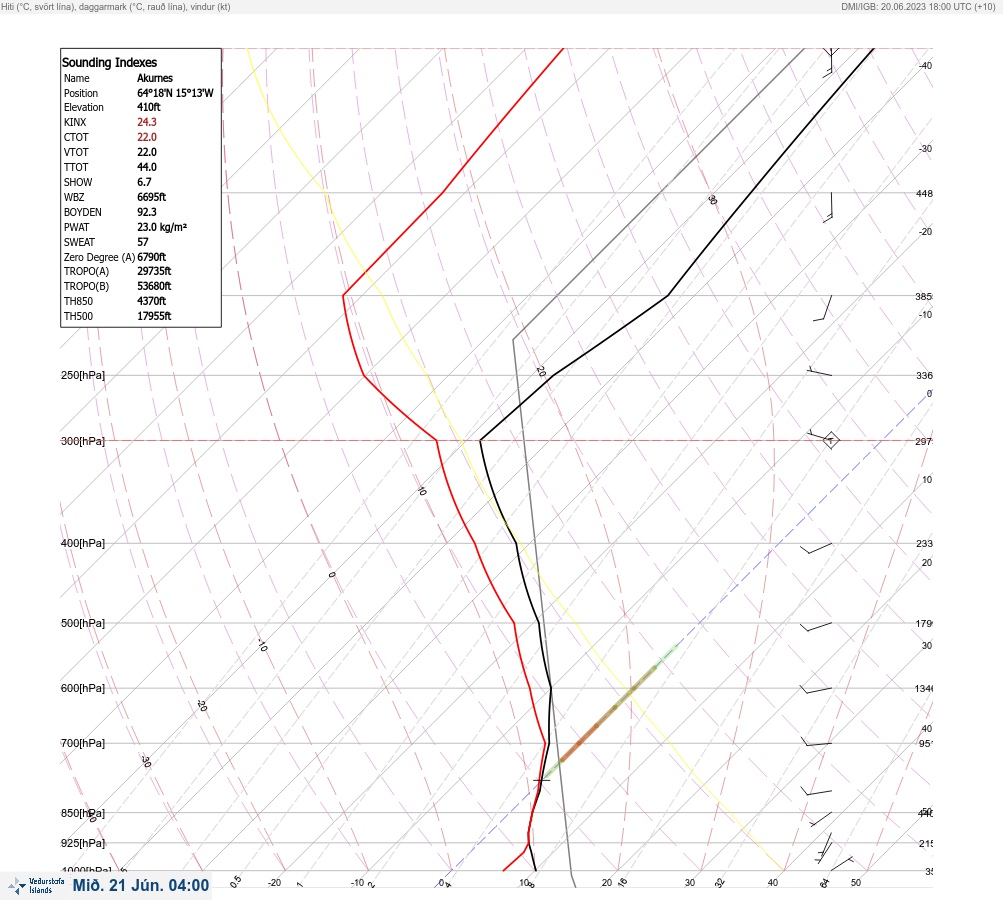This screenshot has width=1003, height=900.
Task: Click the wind barb at the 500 hPa level
Action: [816, 626]
